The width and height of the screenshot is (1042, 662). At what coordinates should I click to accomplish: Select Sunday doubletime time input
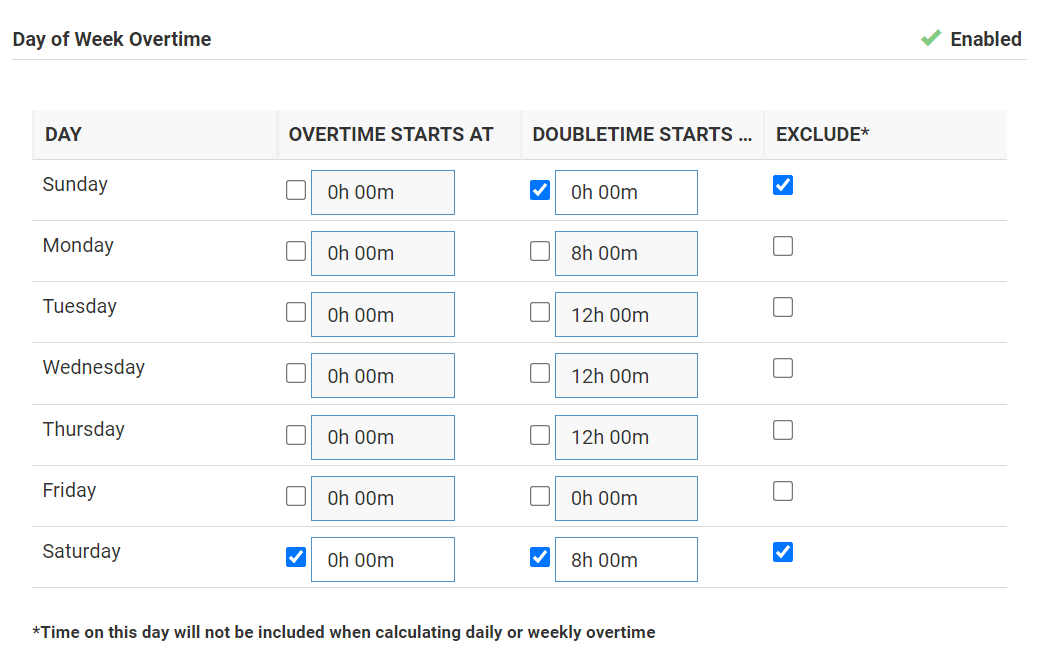click(626, 192)
